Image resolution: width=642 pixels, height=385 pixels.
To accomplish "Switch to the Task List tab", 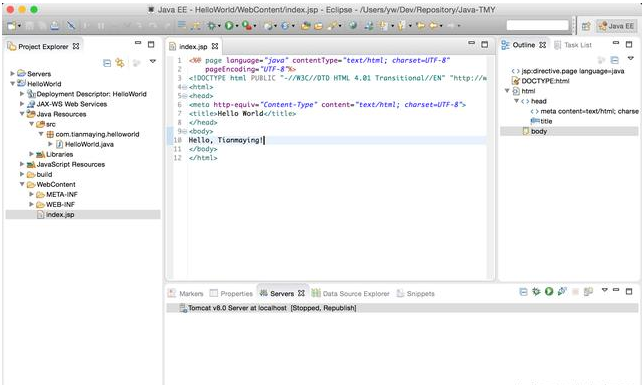I will coord(573,45).
